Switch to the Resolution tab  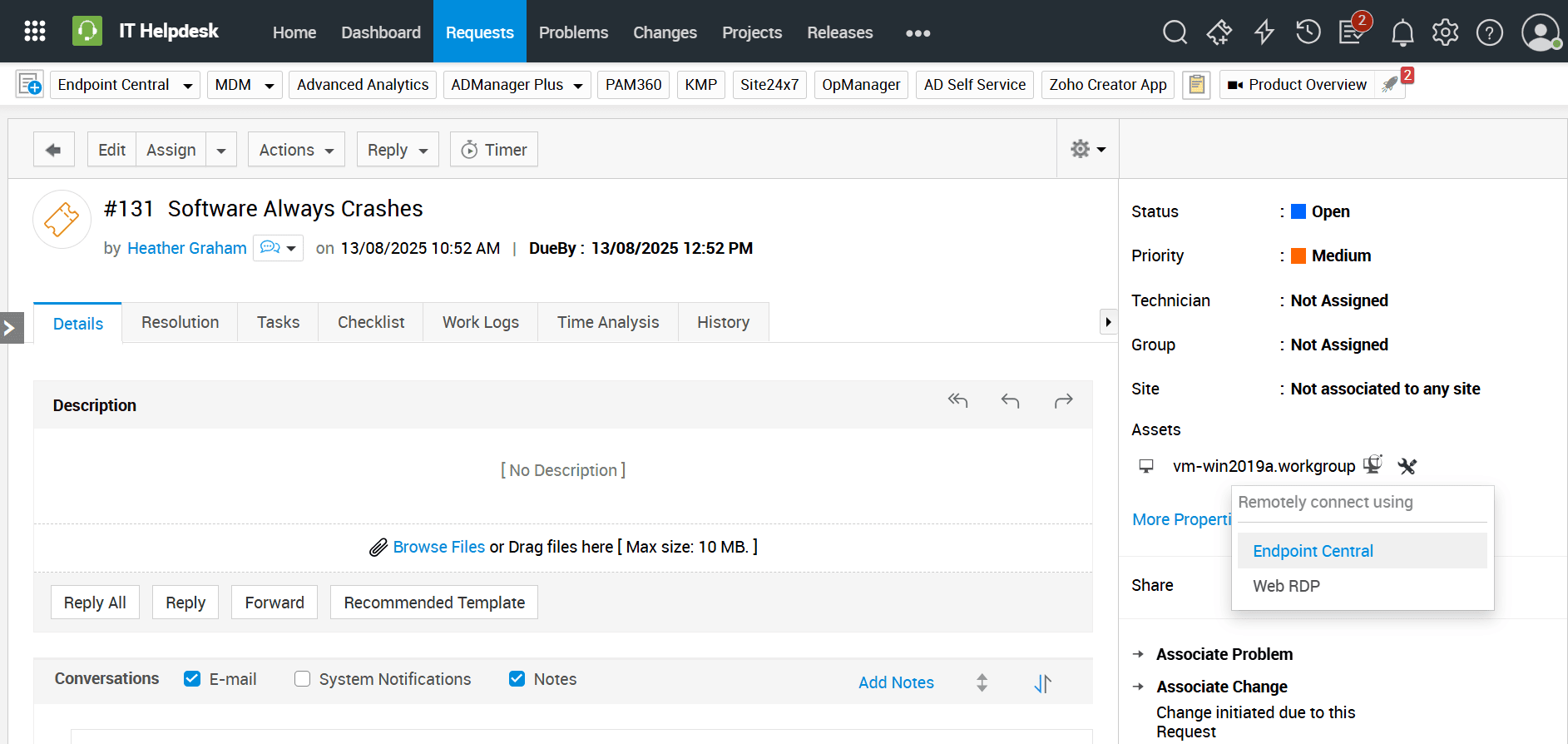(x=180, y=322)
